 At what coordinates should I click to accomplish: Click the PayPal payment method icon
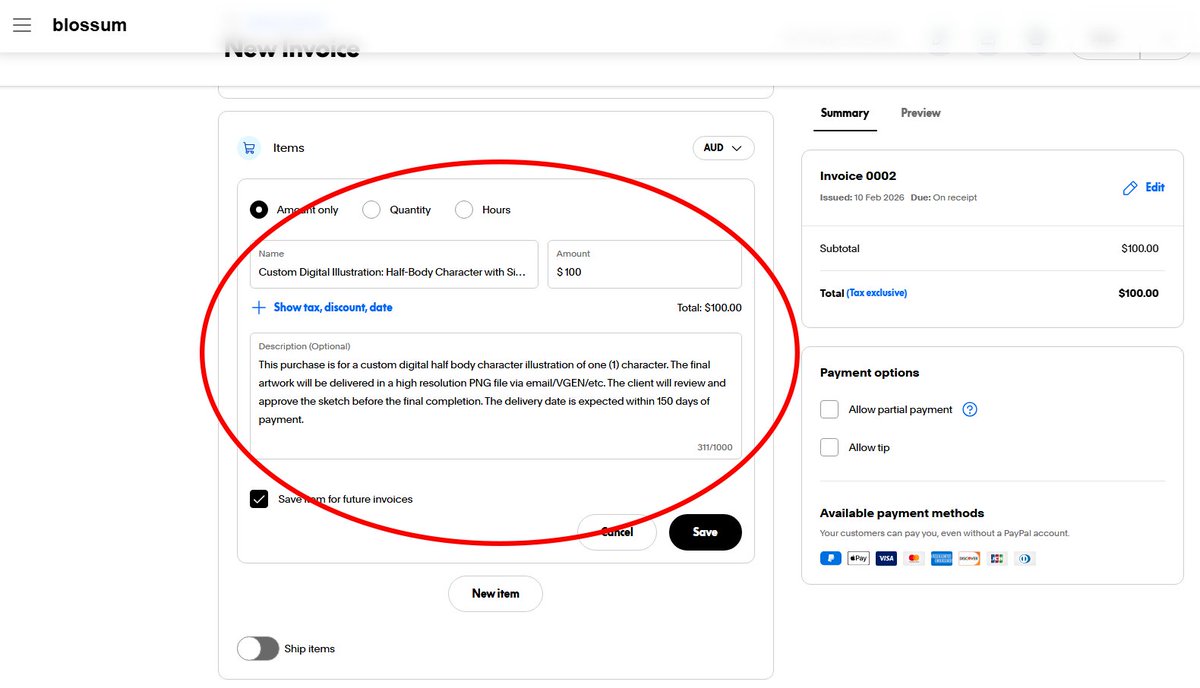[x=830, y=558]
